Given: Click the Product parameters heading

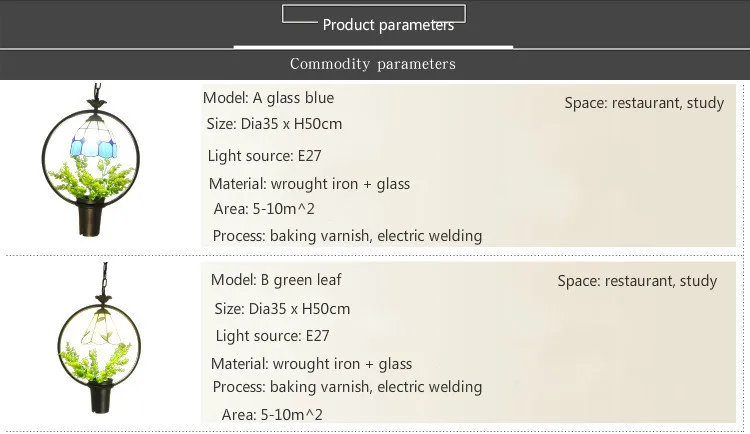Looking at the screenshot, I should pyautogui.click(x=387, y=25).
